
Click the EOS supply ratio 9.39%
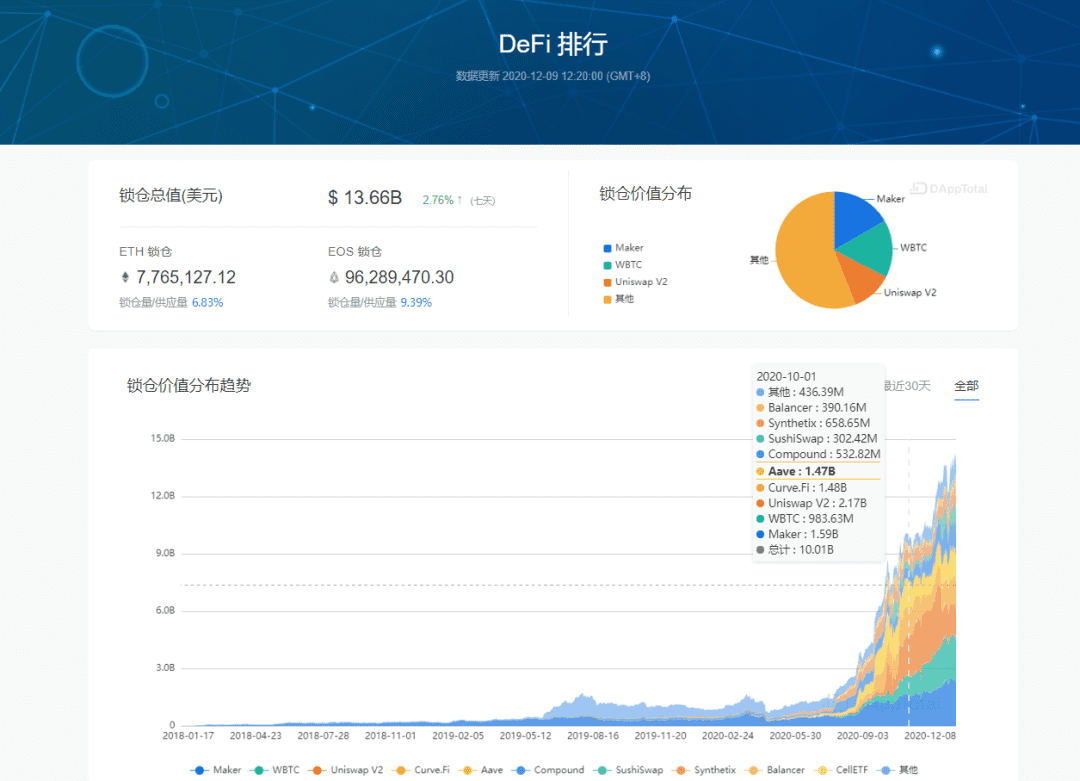tap(416, 302)
